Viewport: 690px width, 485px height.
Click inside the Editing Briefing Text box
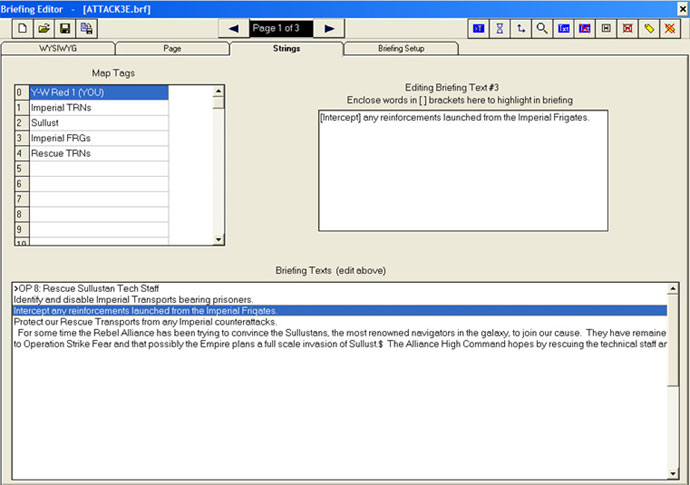[x=463, y=171]
